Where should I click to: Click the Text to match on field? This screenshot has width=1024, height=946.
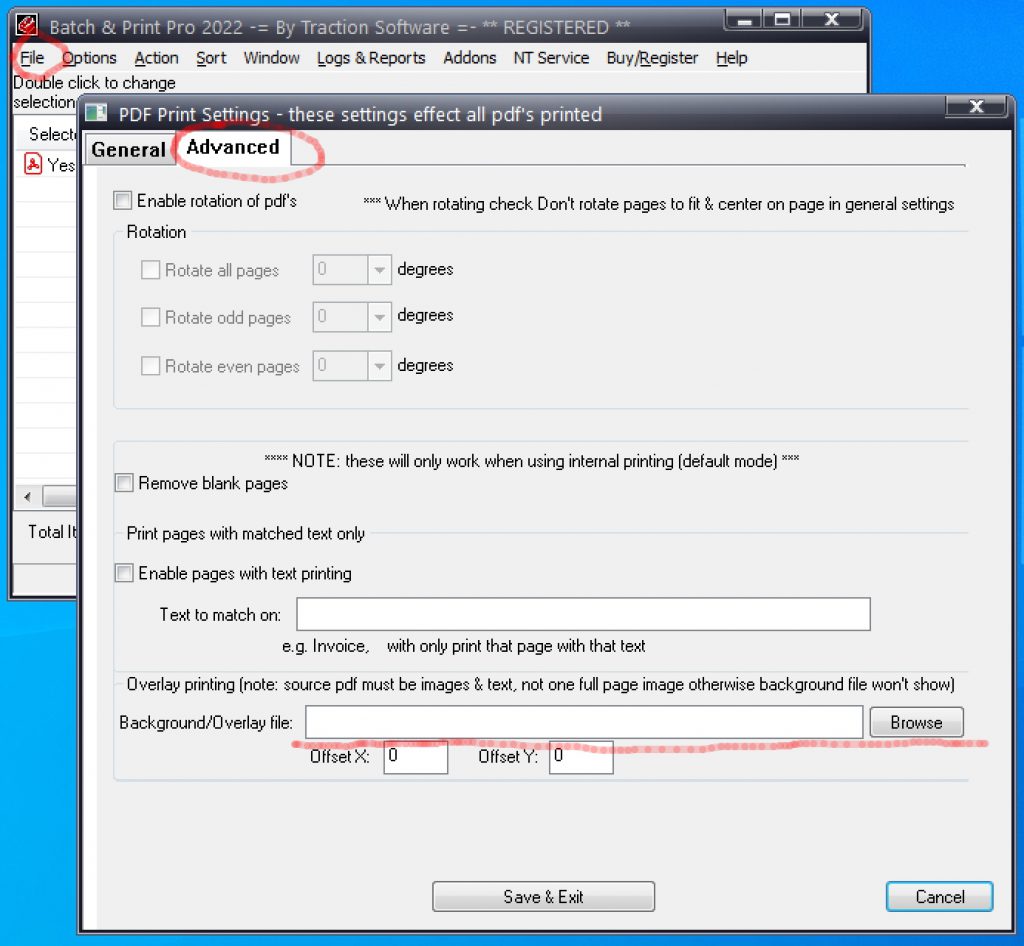(583, 614)
